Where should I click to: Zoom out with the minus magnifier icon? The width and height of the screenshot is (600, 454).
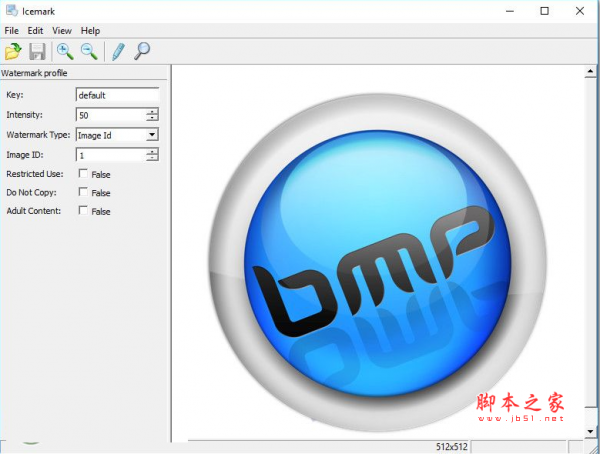click(89, 51)
